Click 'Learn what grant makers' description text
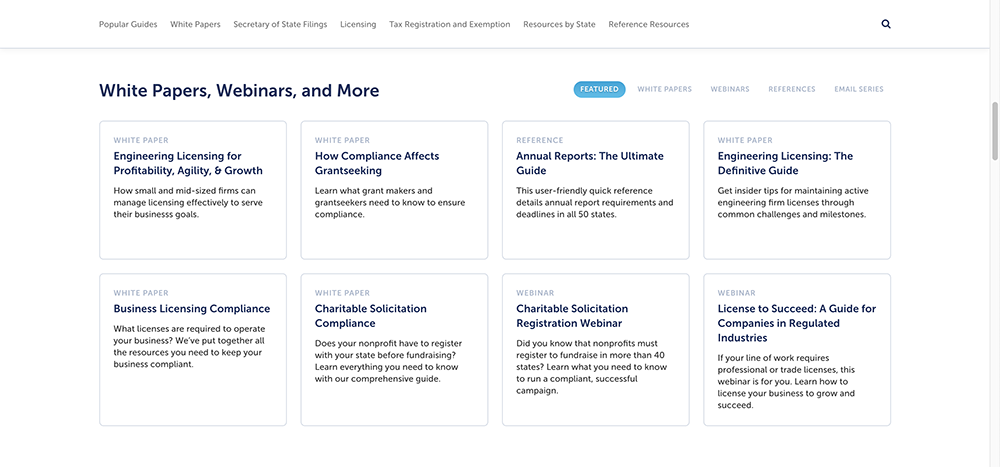 click(390, 203)
